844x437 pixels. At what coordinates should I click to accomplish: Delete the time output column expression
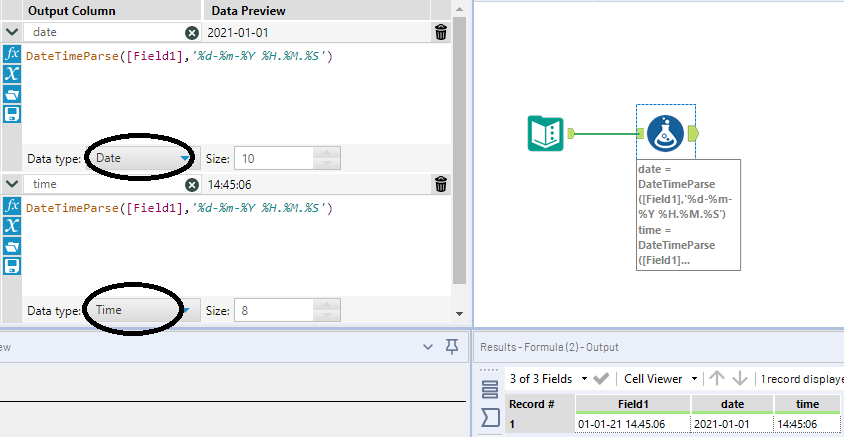click(x=441, y=184)
